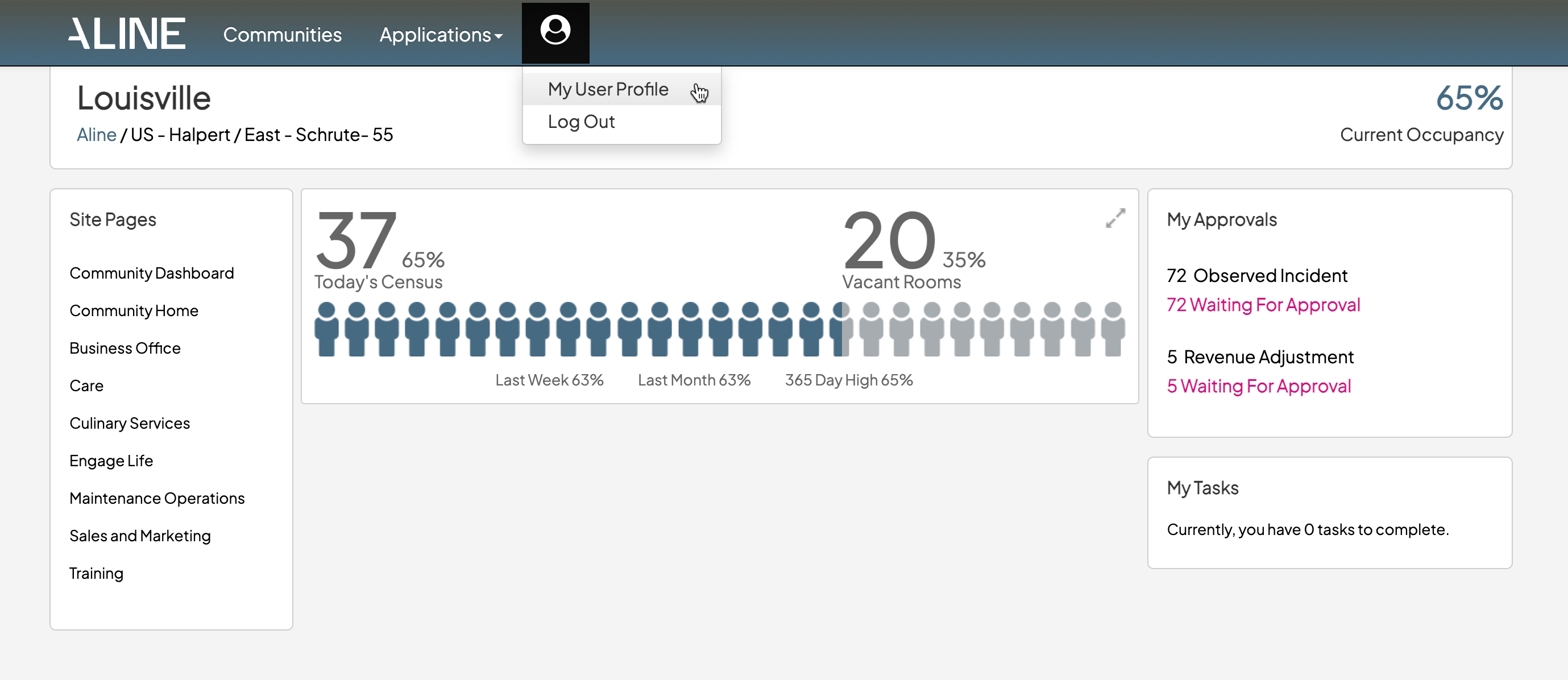
Task: Open 5 Waiting For Approval link
Action: pos(1258,386)
